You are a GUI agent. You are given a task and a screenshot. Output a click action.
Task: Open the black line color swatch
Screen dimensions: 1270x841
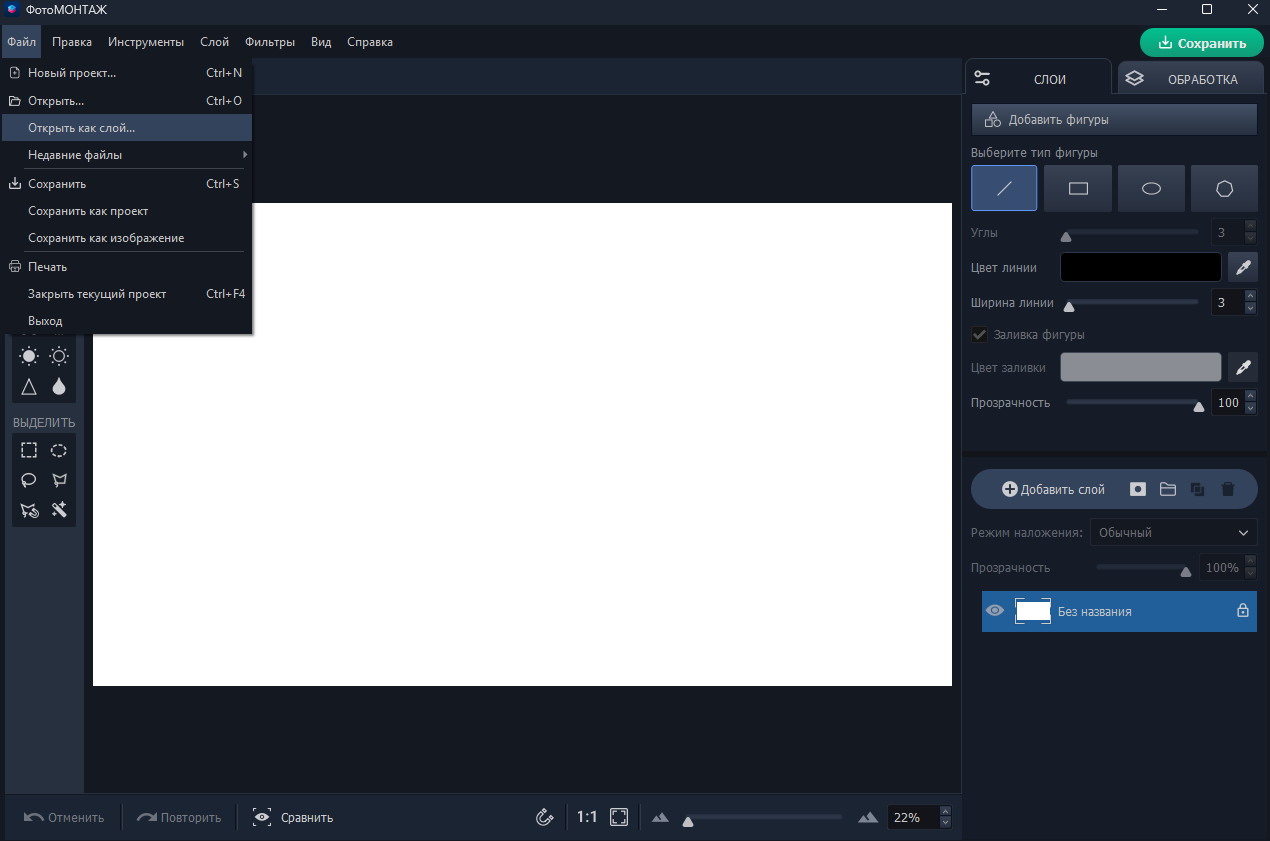(x=1141, y=267)
